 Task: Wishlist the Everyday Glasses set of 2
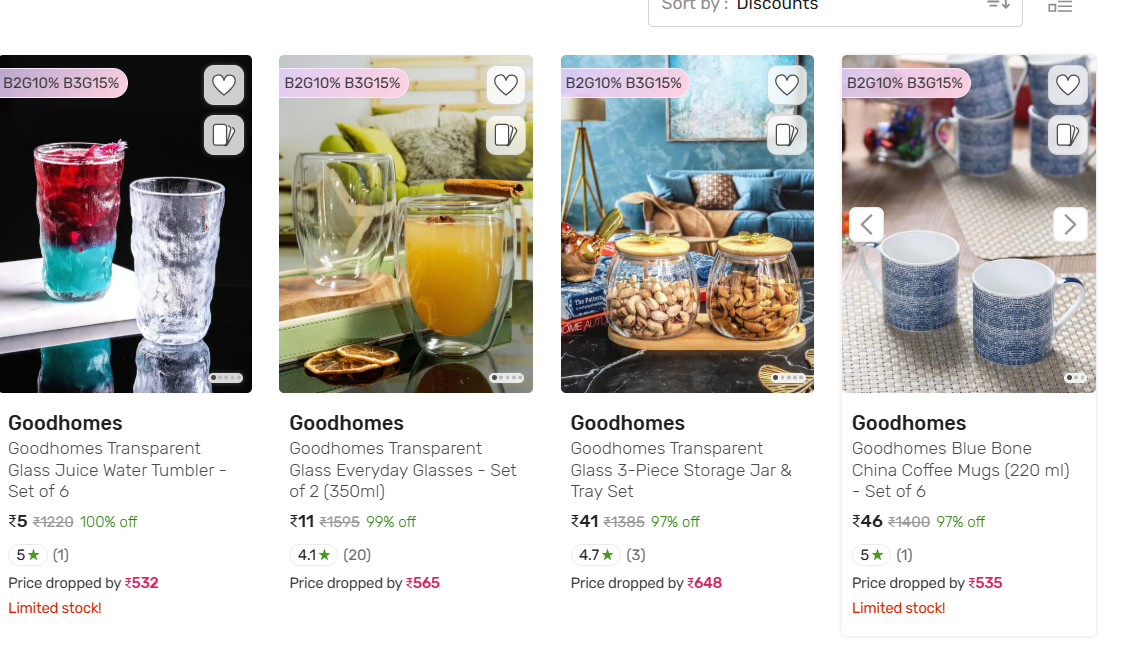pyautogui.click(x=506, y=85)
